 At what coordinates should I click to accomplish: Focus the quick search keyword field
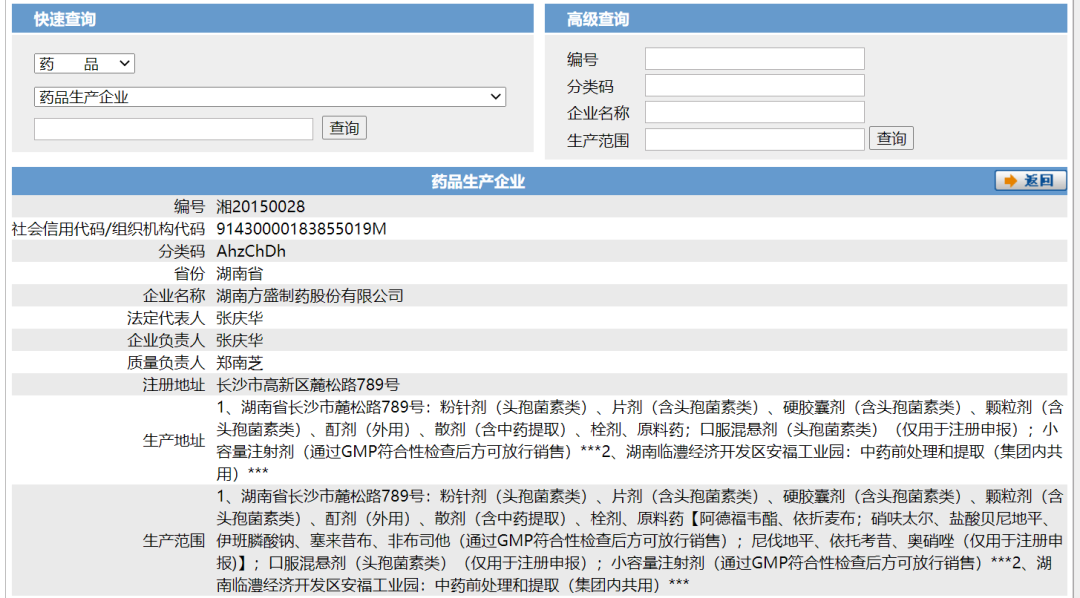pyautogui.click(x=173, y=129)
